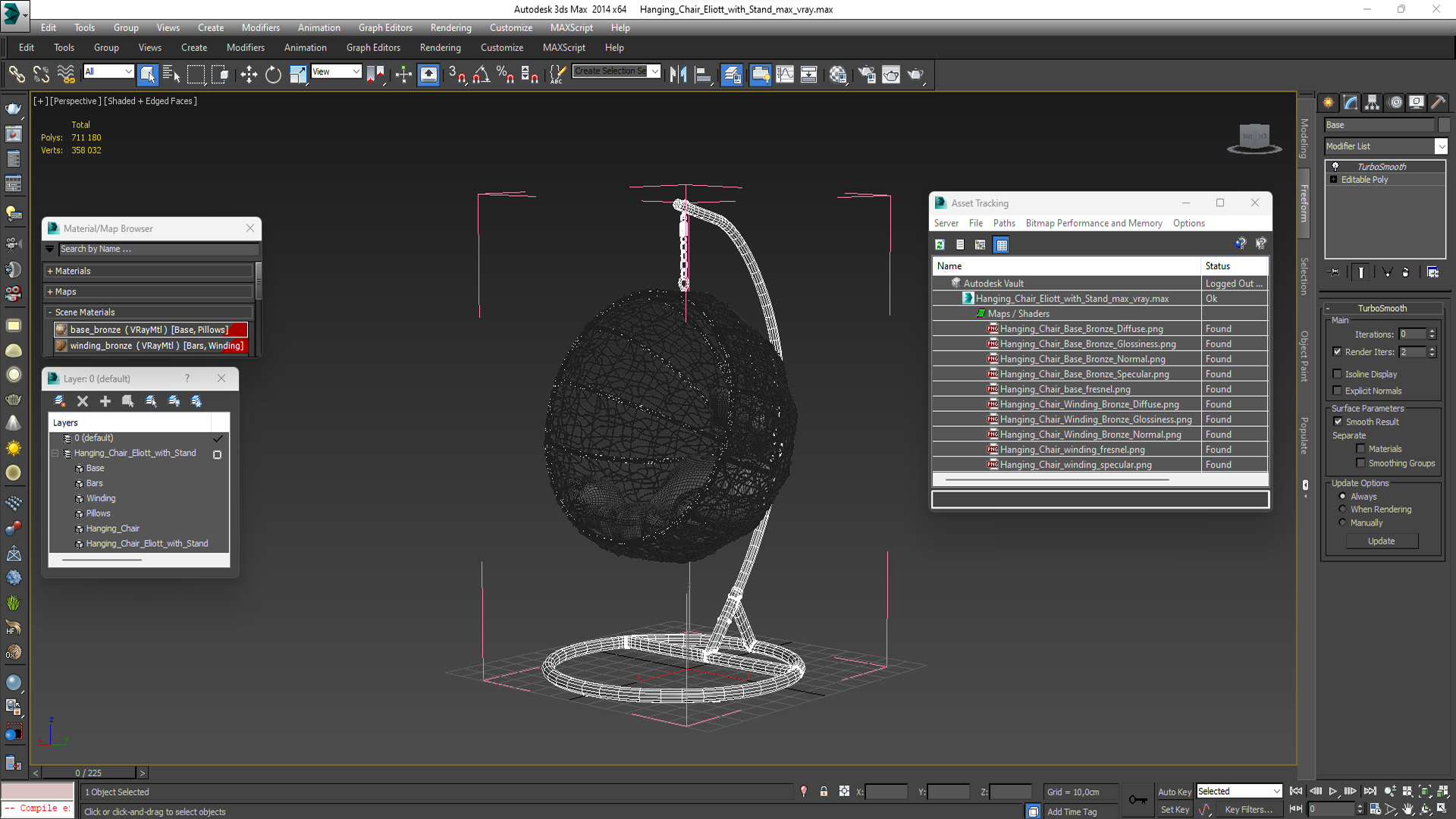
Task: Click the base_bronze material swatch
Action: point(61,330)
